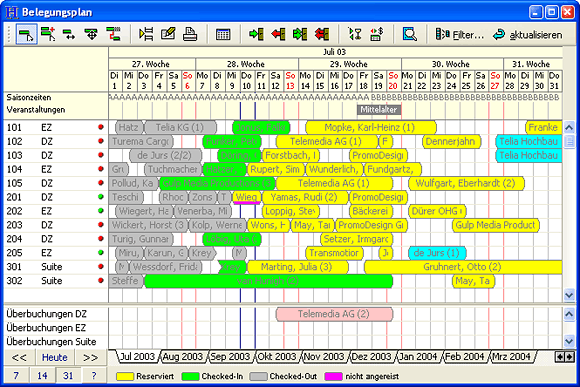Viewport: 580px width, 387px height.
Task: Jump to today with Heute button
Action: click(55, 357)
